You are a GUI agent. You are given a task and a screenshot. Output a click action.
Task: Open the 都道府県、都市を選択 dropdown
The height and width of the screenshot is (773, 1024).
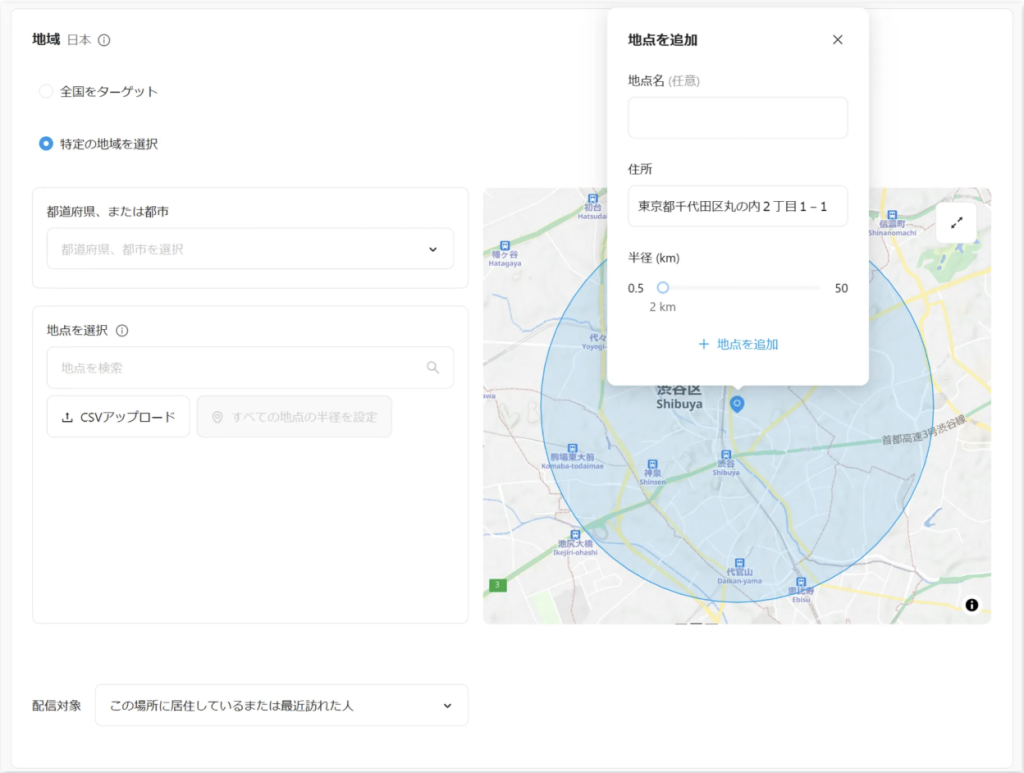(250, 249)
